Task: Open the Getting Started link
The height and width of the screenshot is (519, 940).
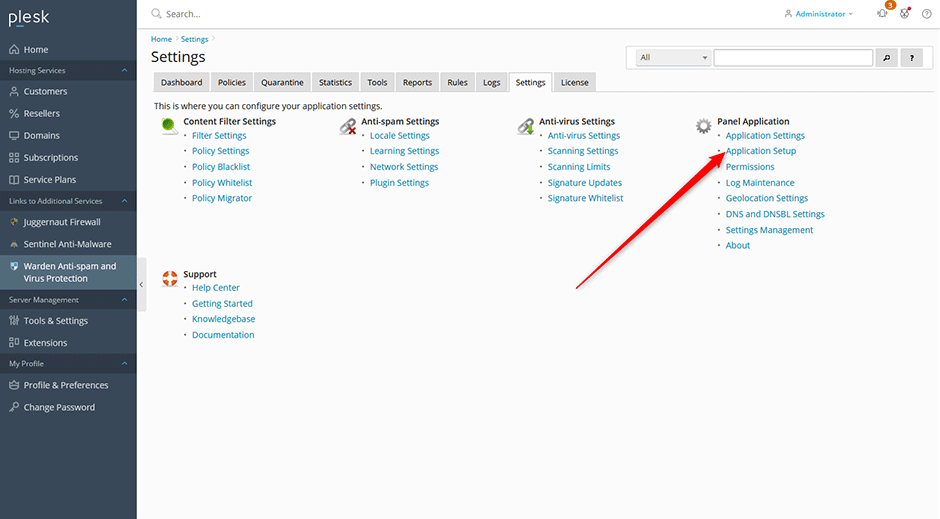Action: point(222,303)
